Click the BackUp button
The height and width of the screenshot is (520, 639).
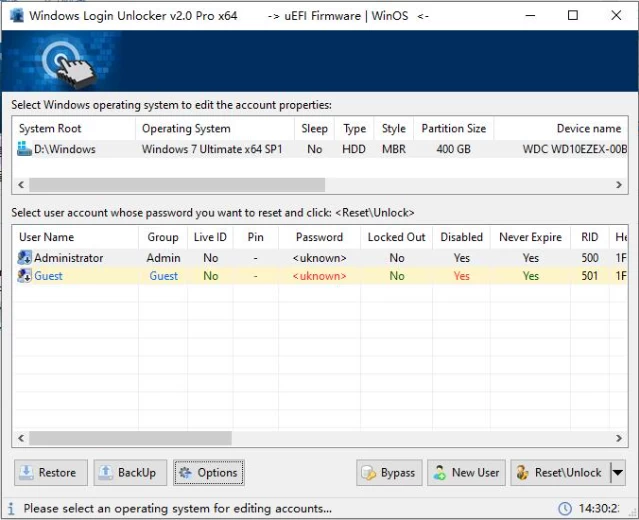pyautogui.click(x=127, y=473)
